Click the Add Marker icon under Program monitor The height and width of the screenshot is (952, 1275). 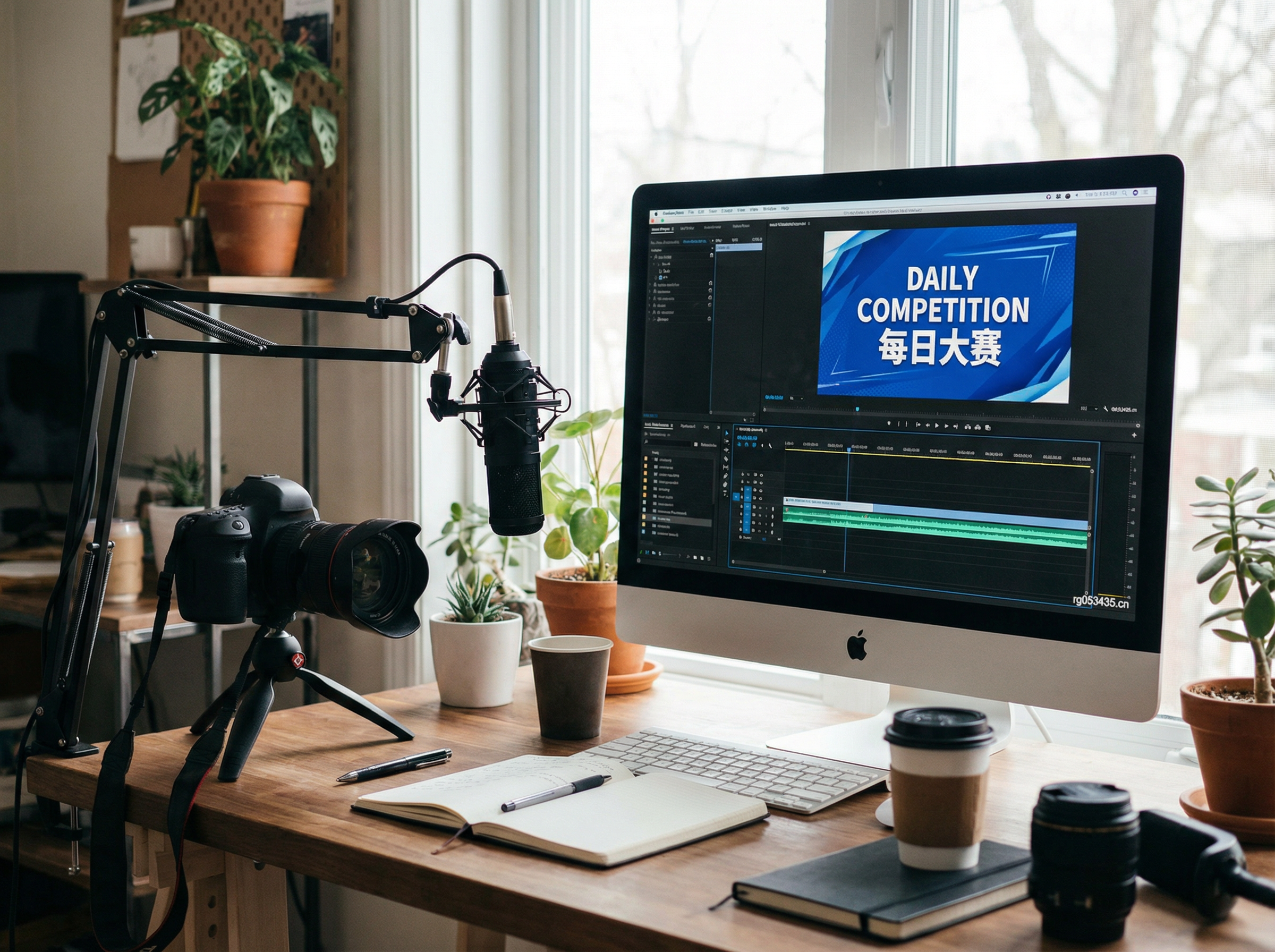[889, 423]
